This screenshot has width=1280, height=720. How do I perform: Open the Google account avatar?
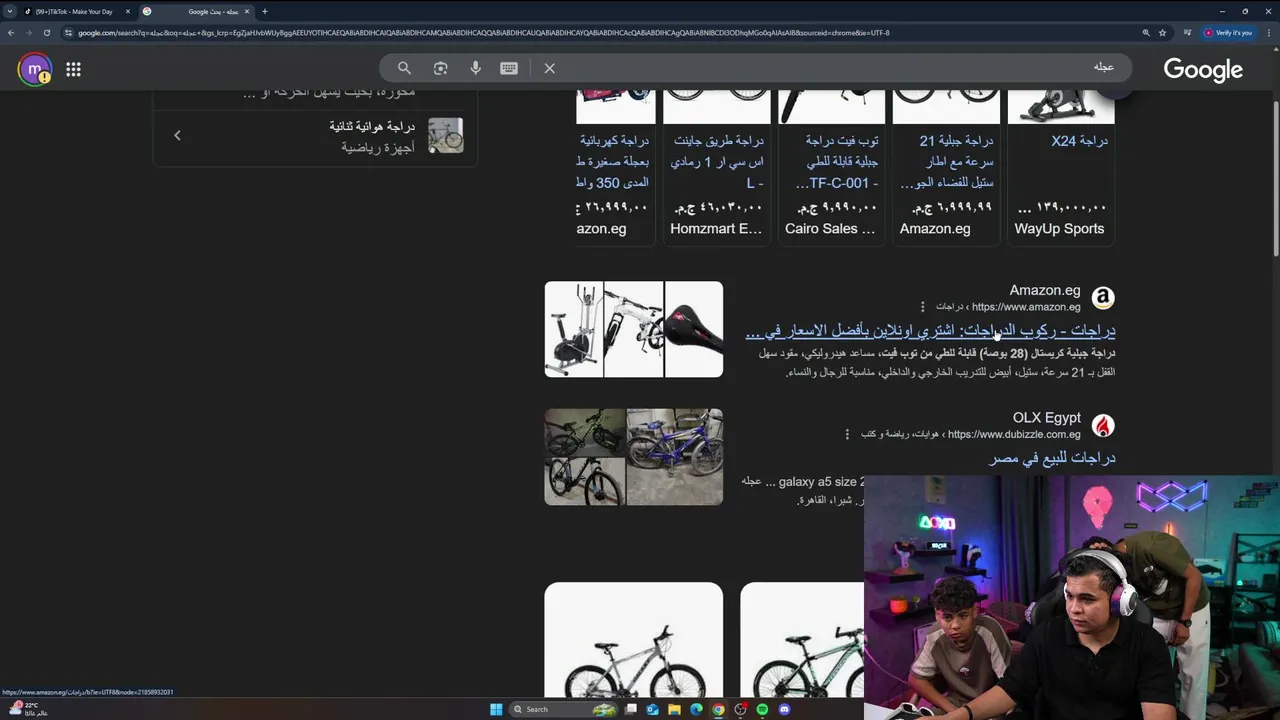click(34, 69)
